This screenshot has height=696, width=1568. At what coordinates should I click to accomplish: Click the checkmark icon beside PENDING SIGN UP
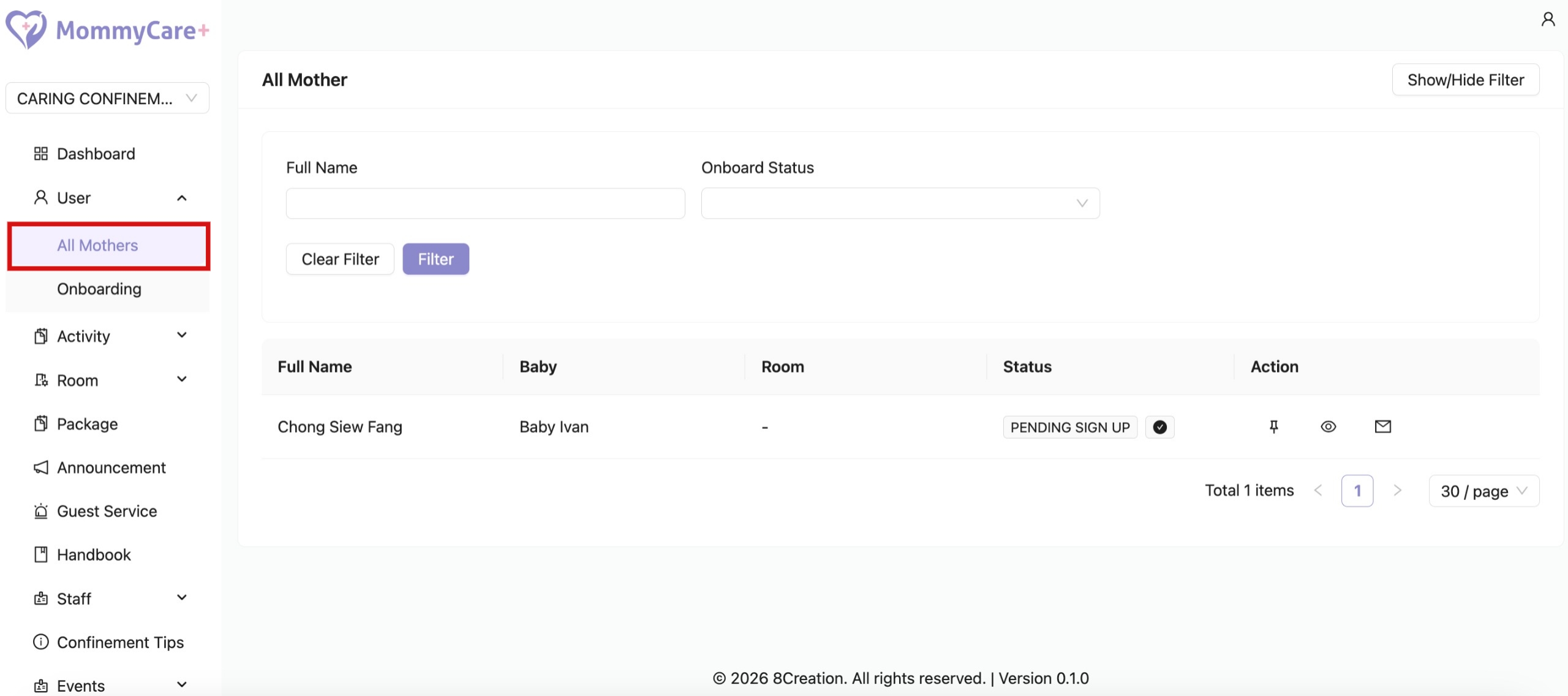(1159, 427)
